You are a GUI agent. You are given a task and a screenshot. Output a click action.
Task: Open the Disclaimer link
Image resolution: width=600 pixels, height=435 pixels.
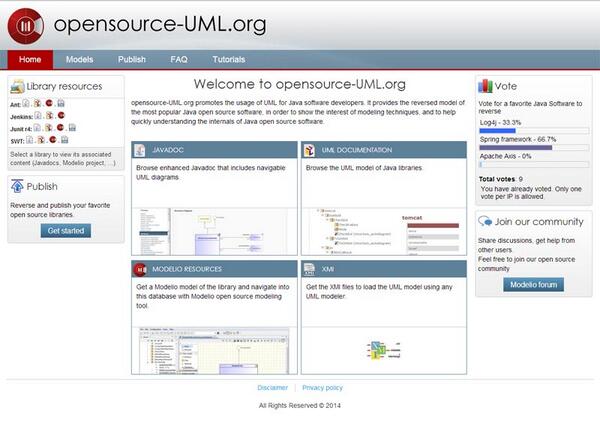click(272, 388)
